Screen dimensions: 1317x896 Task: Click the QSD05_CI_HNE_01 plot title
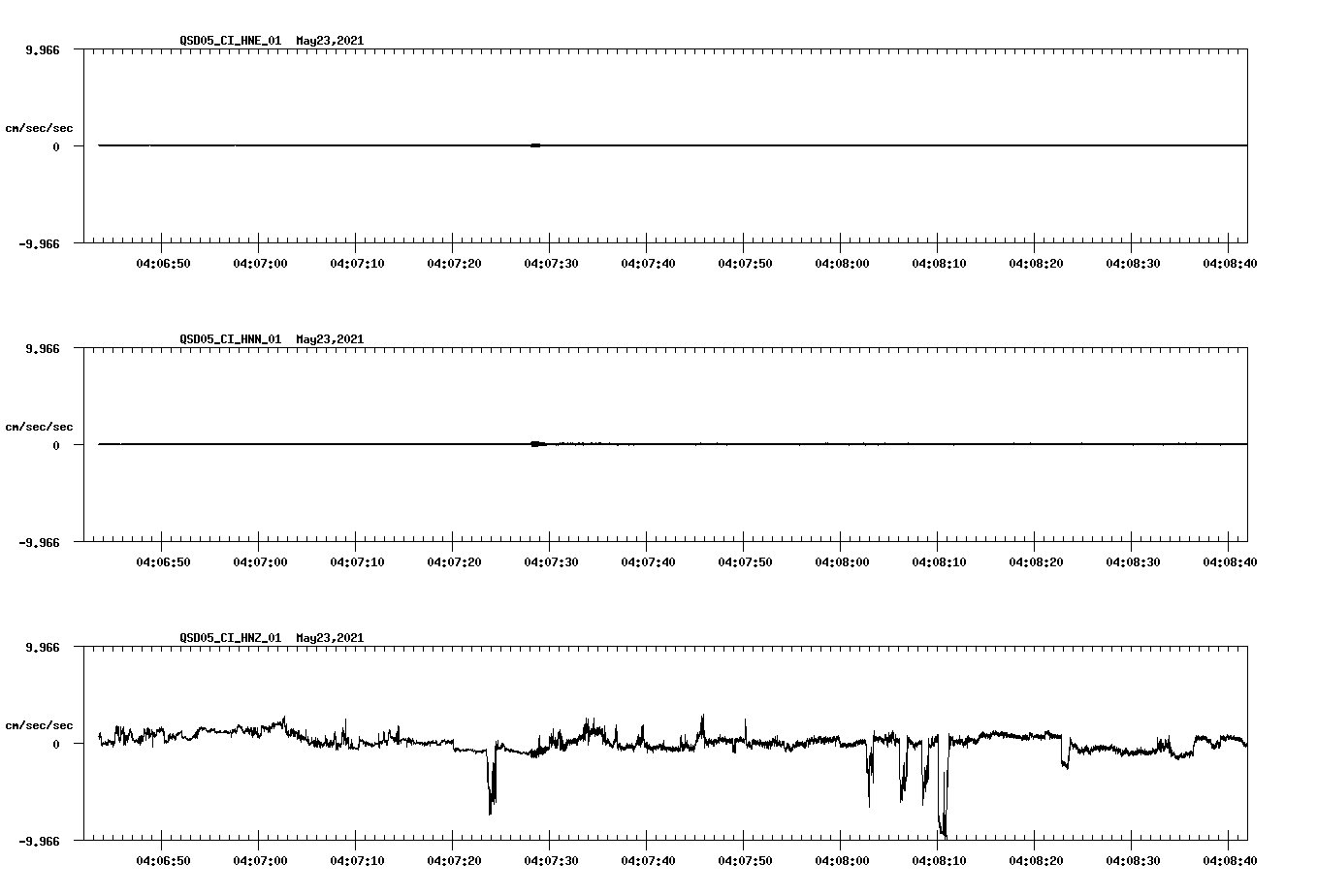click(x=272, y=41)
